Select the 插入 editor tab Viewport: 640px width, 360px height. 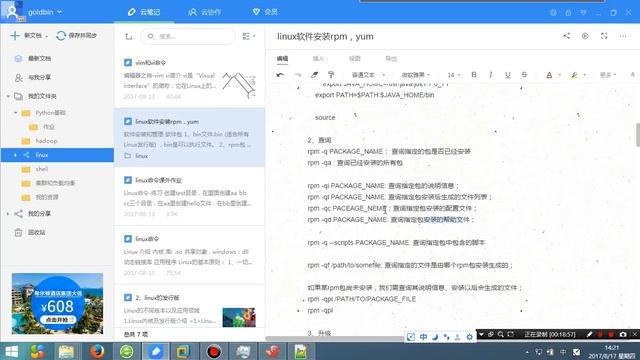pyautogui.click(x=318, y=59)
